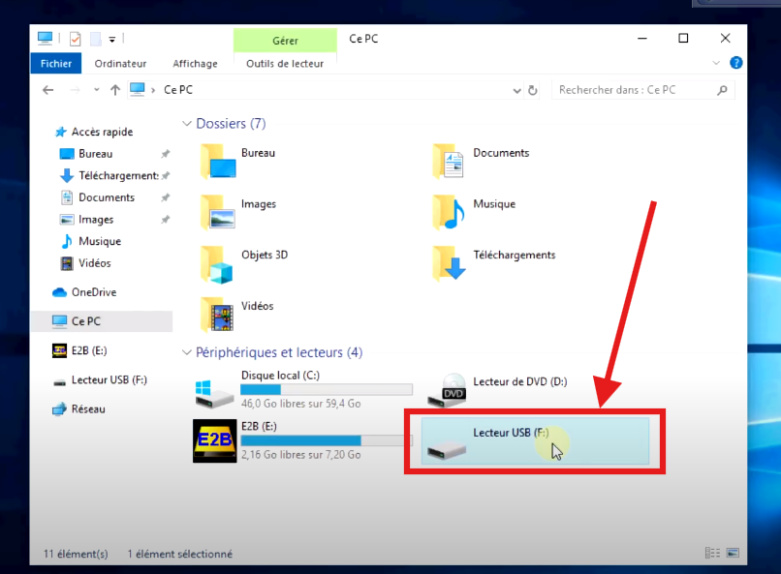Select the Images folder icon
Viewport: 781px width, 574px height.
click(218, 212)
